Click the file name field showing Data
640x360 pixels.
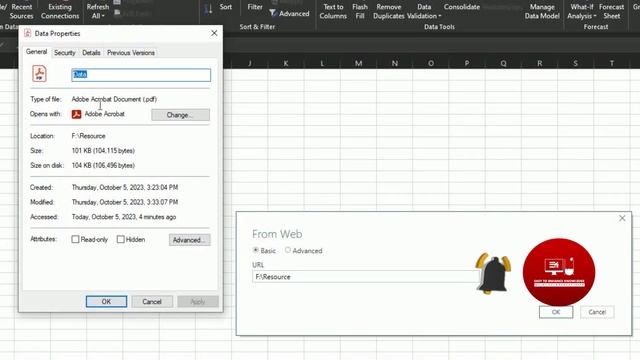click(x=141, y=75)
